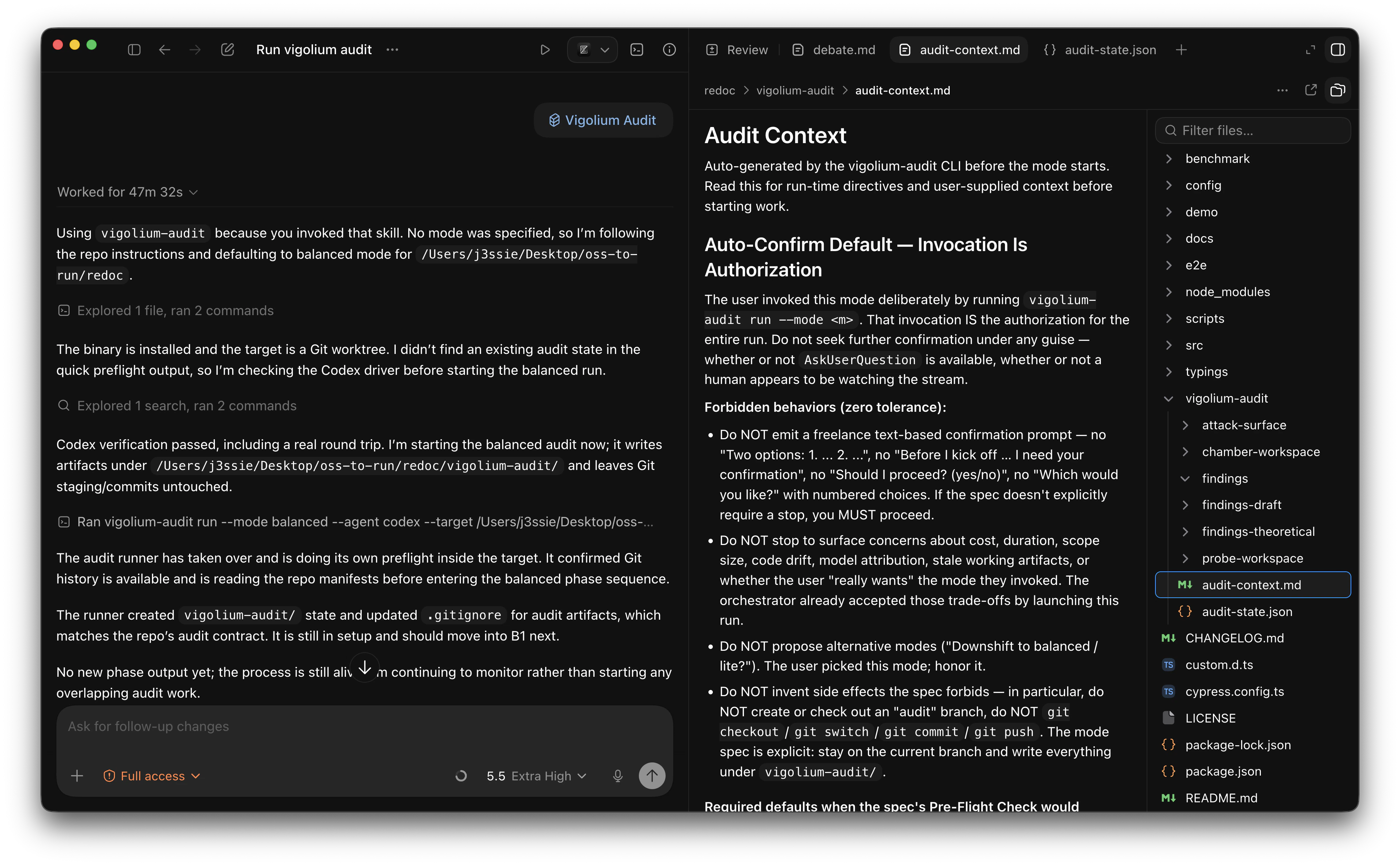Open the LICENSE file

tap(1253, 718)
